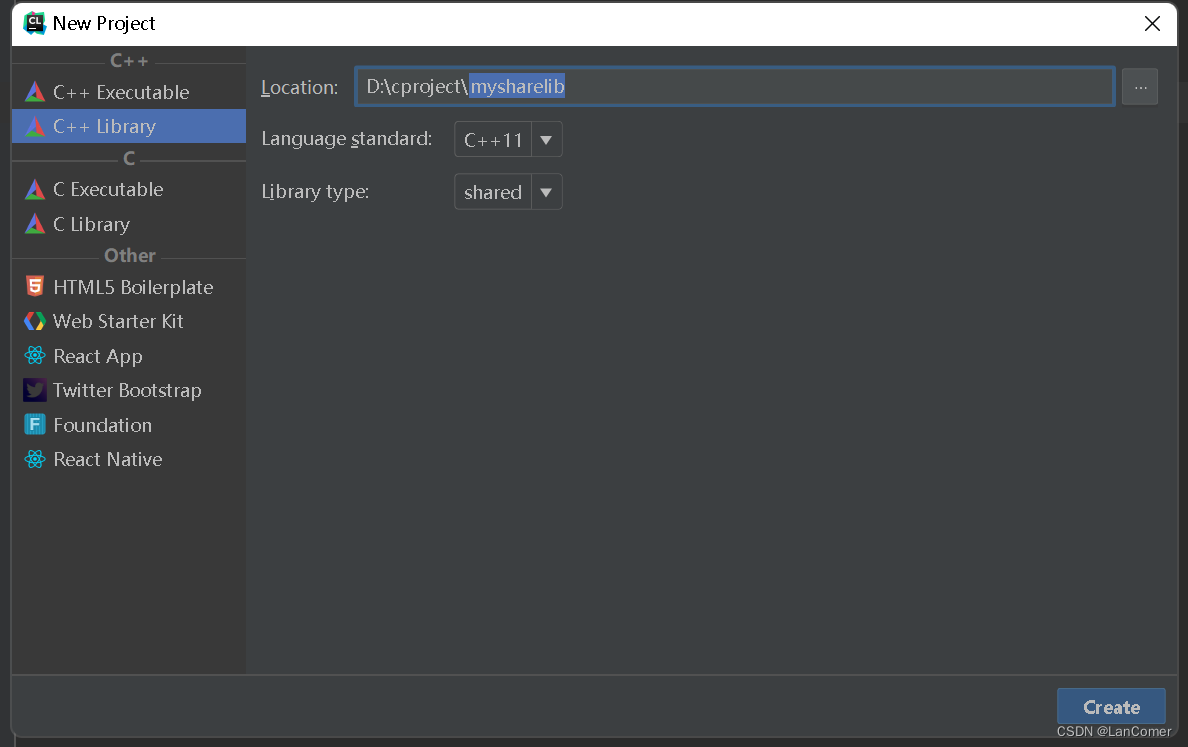Viewport: 1188px width, 747px height.
Task: Click the C++11 language standard value
Action: tap(493, 140)
